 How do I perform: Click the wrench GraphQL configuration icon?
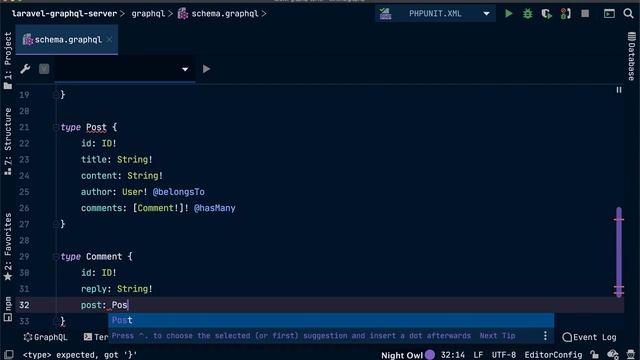click(x=25, y=69)
